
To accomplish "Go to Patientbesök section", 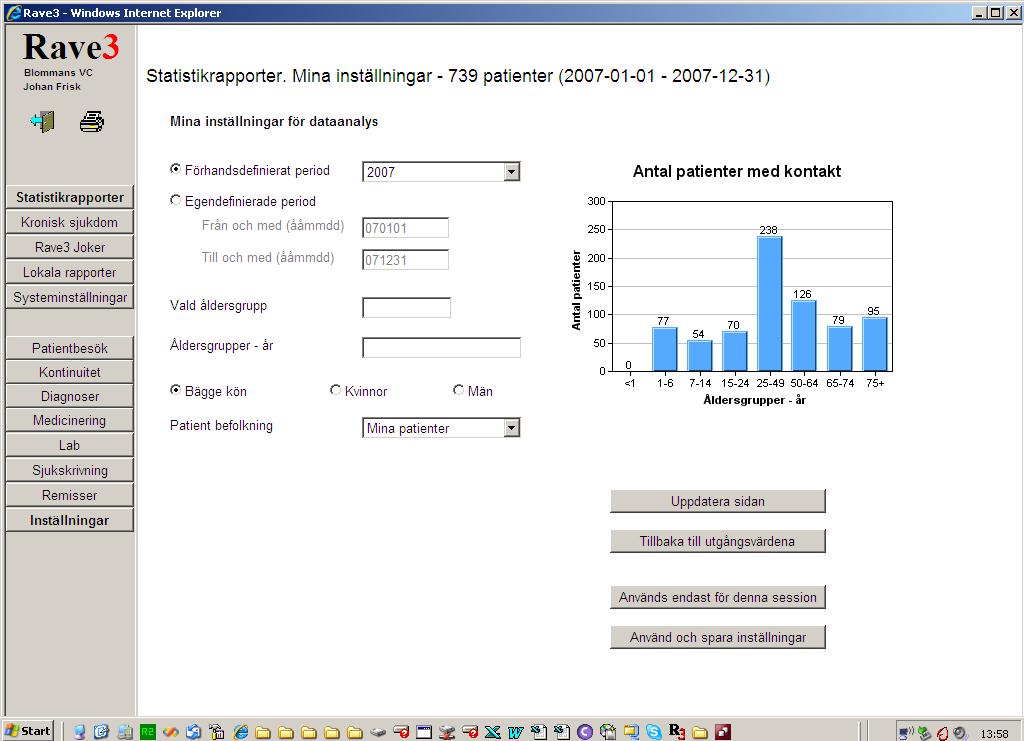I will coord(70,348).
